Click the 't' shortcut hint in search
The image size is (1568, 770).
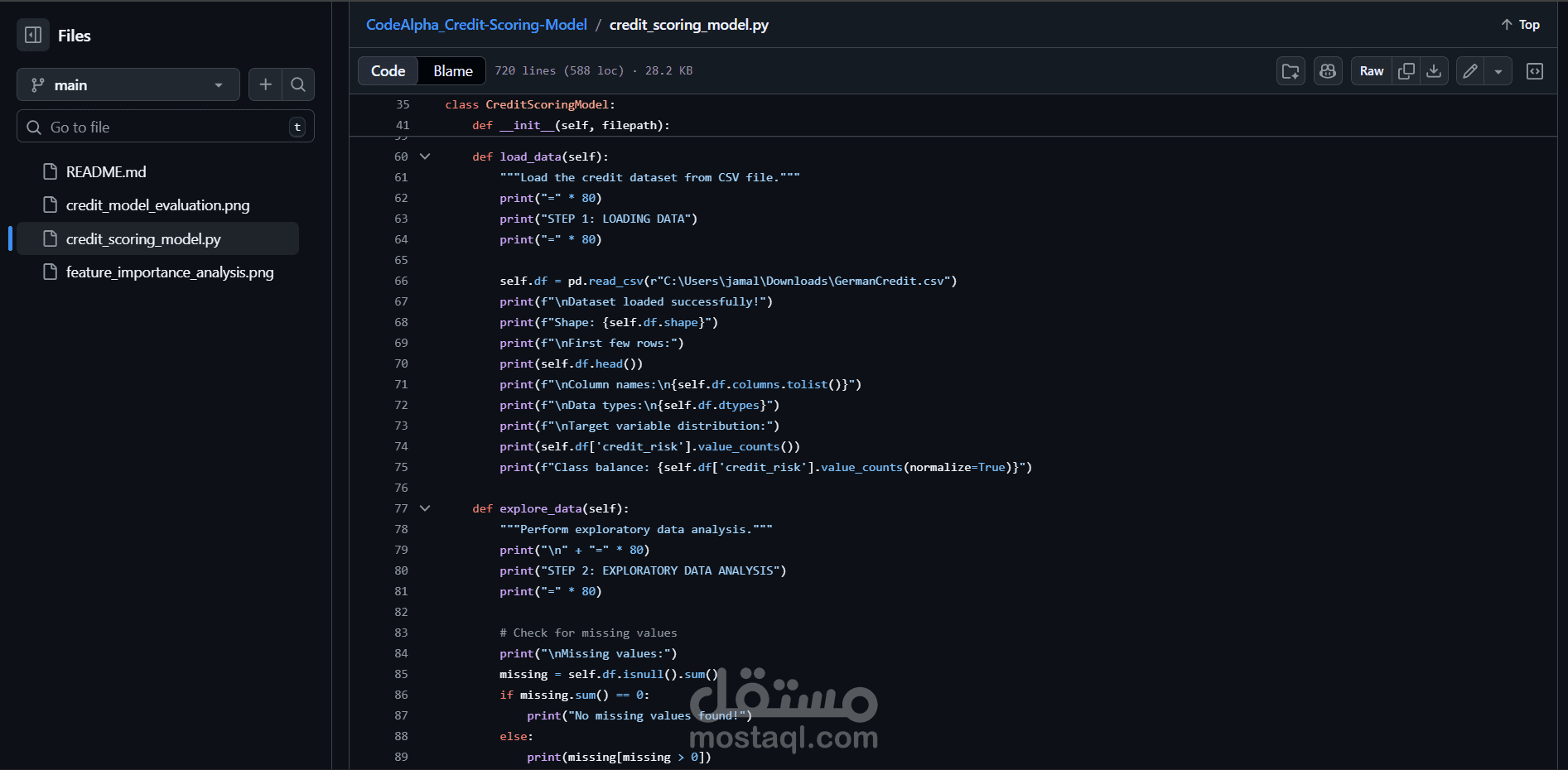tap(297, 127)
